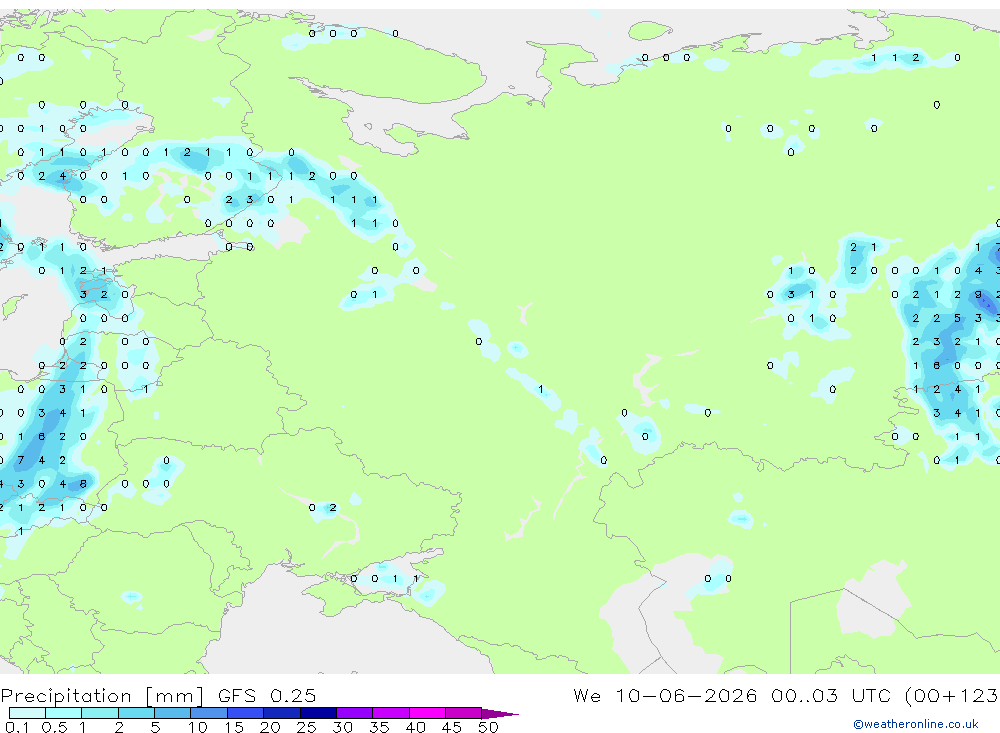
Task: Click the "15" legend scale label
Action: coord(234,727)
